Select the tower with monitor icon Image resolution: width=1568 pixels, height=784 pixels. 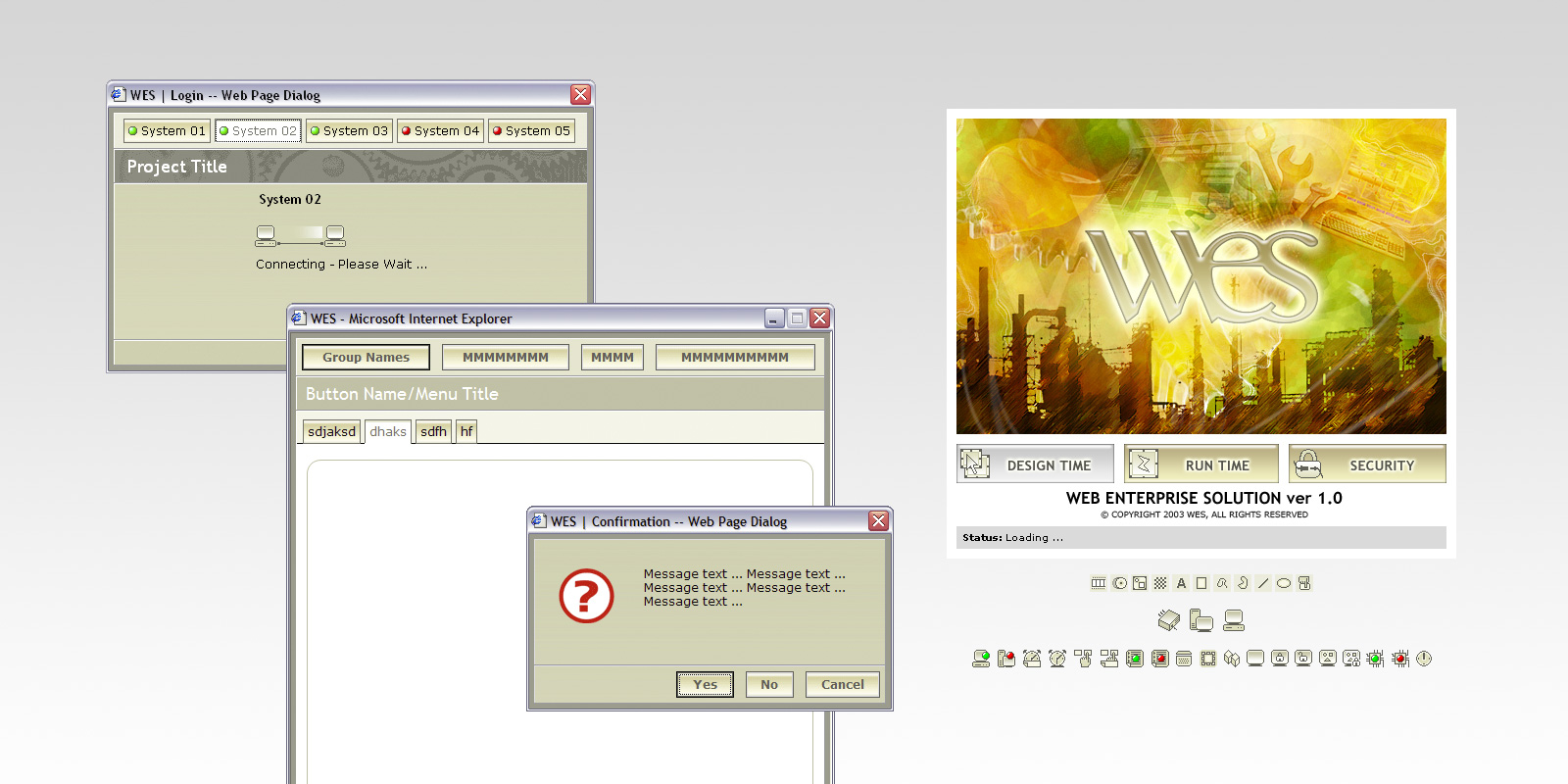click(1201, 620)
